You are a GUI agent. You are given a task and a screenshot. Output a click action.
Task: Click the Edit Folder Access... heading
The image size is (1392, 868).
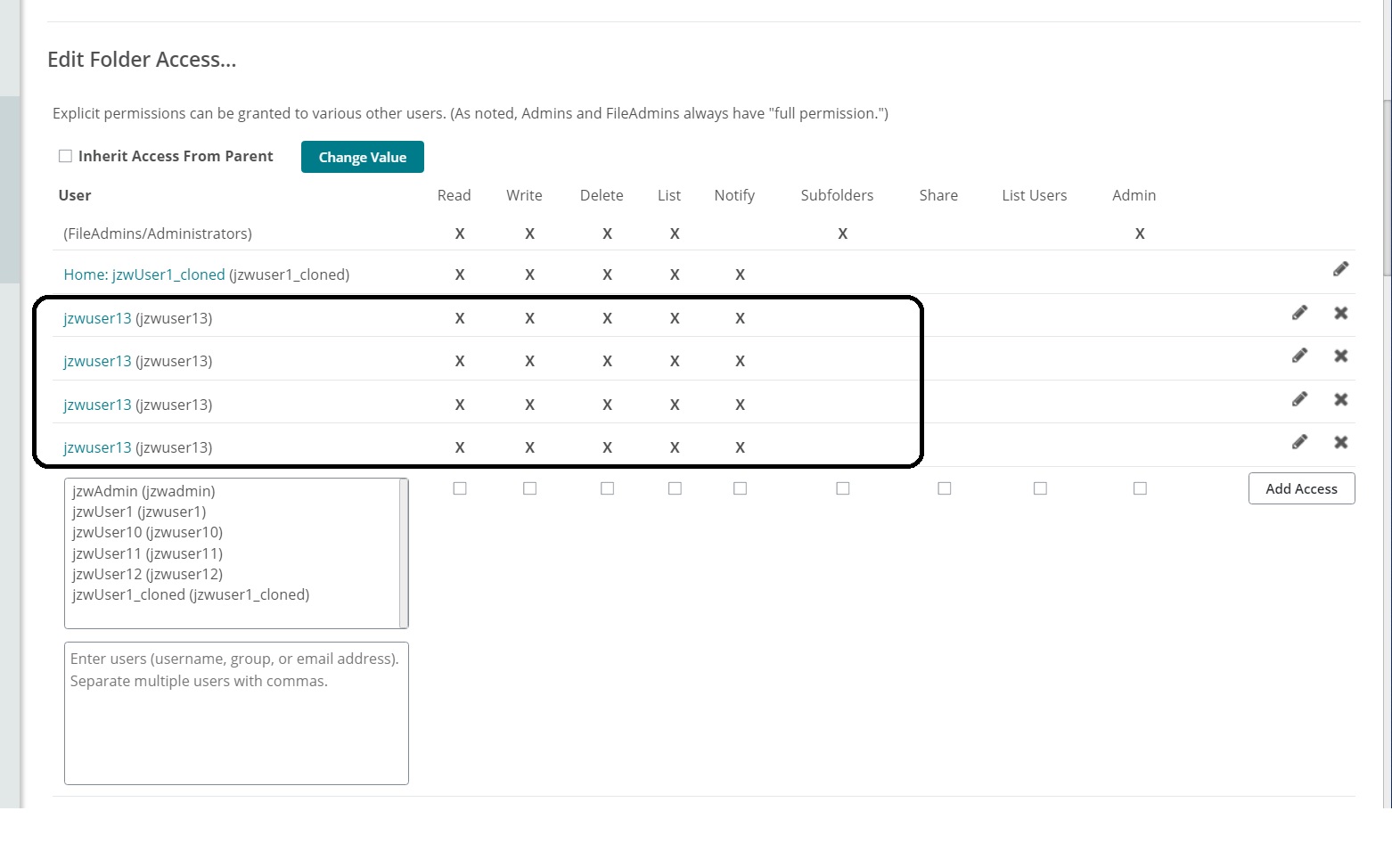[142, 60]
